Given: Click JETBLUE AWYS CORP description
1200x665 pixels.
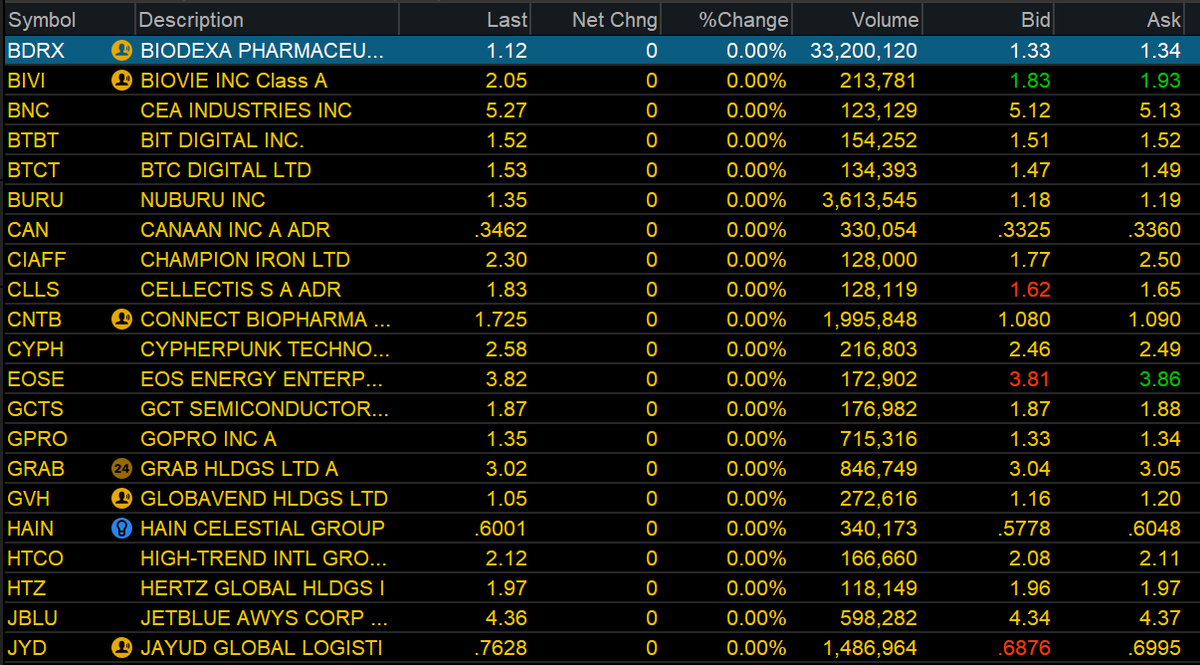Looking at the screenshot, I should pos(265,618).
